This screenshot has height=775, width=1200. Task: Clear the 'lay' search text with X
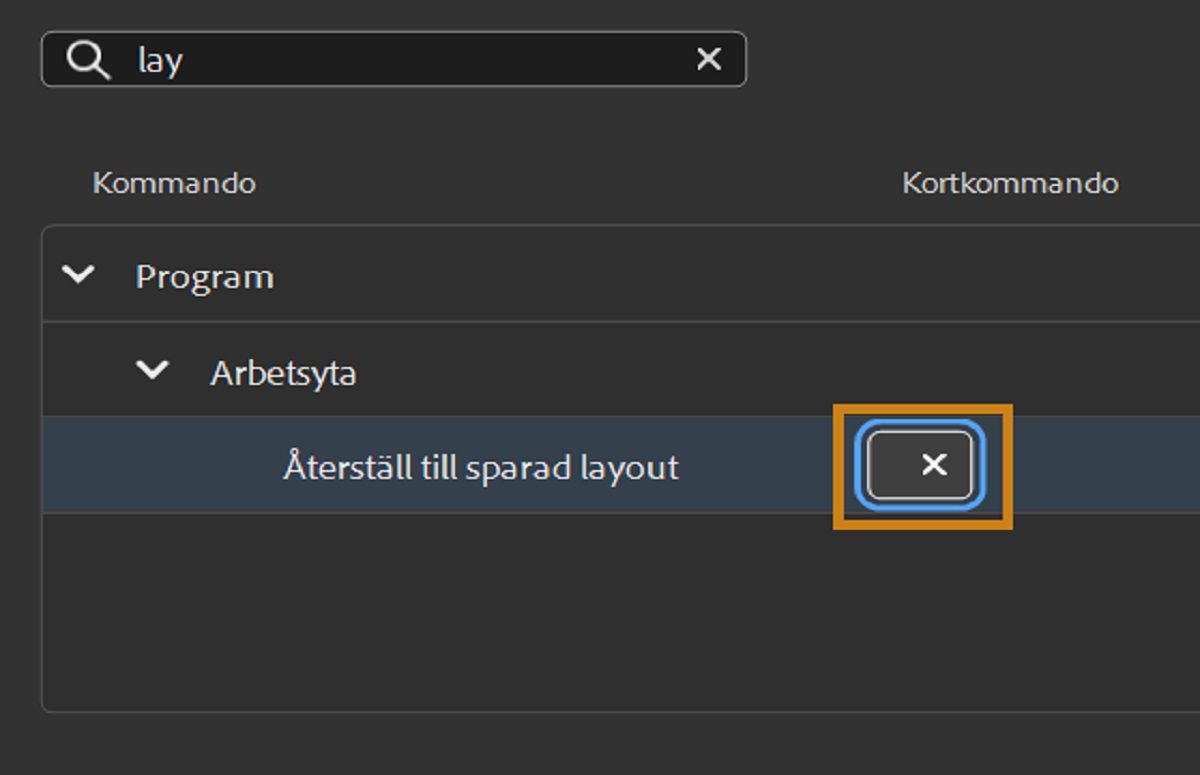point(708,60)
